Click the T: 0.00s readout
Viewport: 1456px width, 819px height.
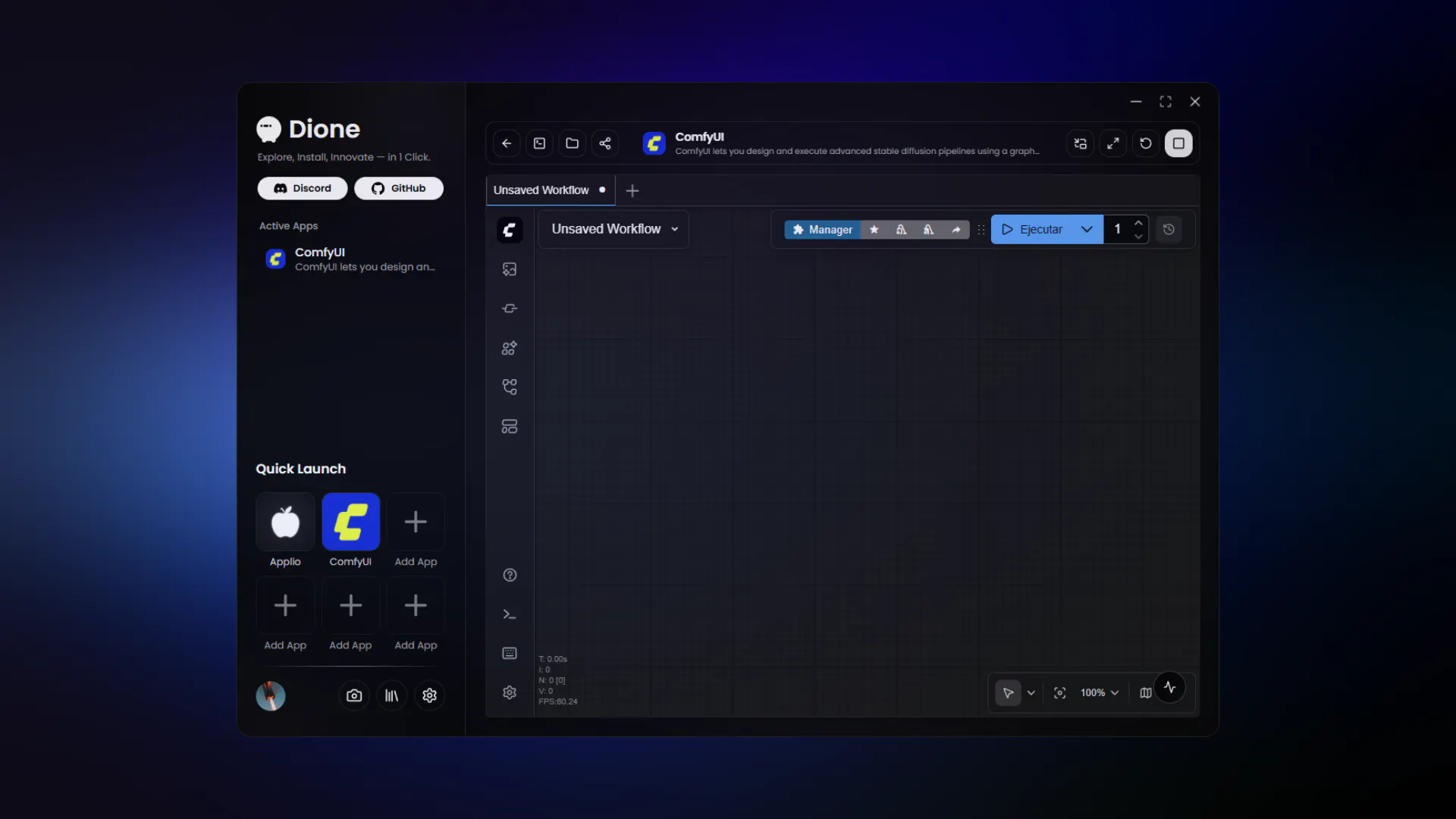coord(553,660)
